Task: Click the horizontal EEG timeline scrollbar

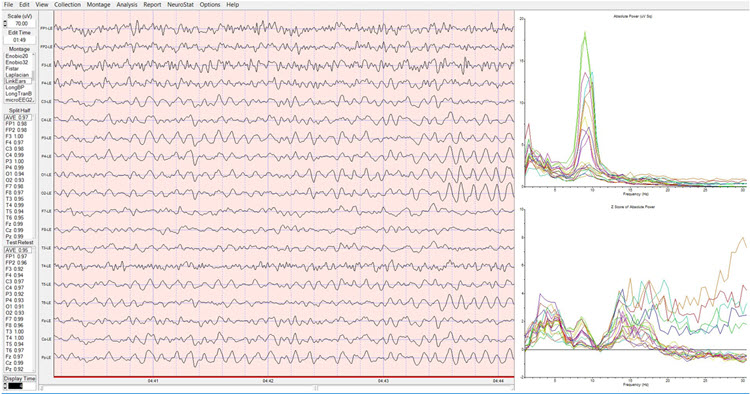Action: coord(276,388)
